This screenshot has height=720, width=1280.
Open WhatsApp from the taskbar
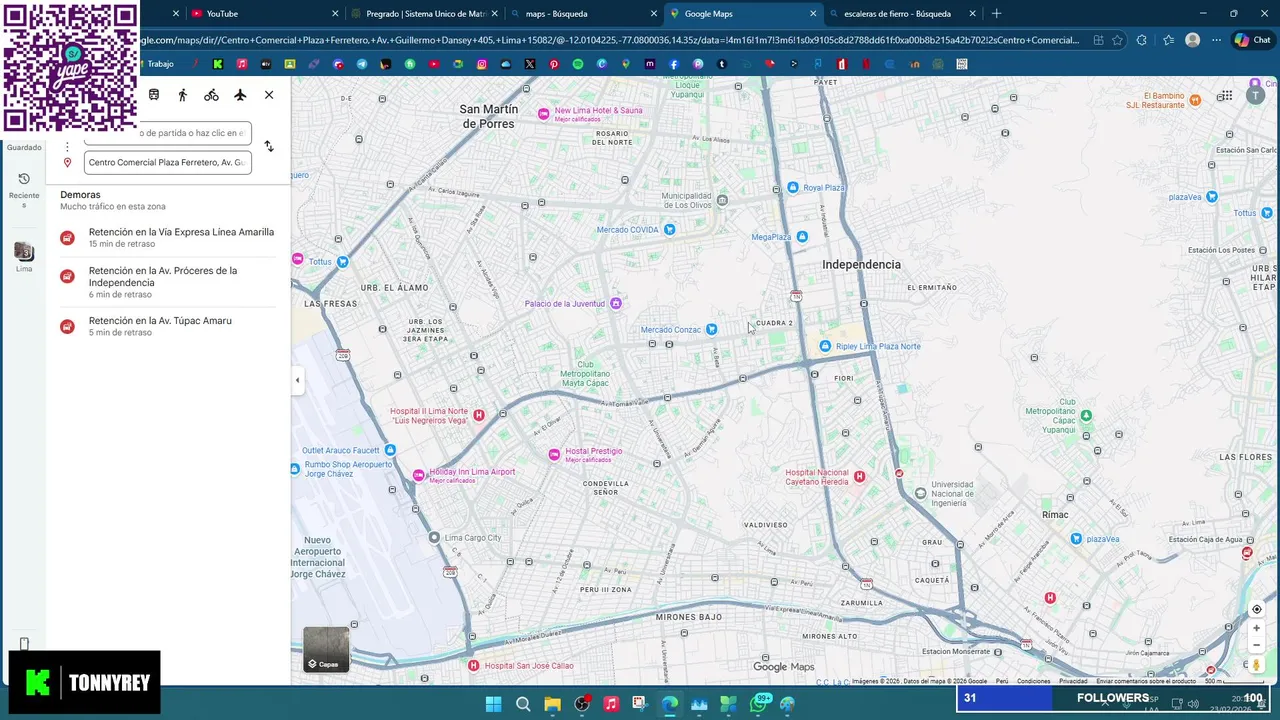point(758,704)
